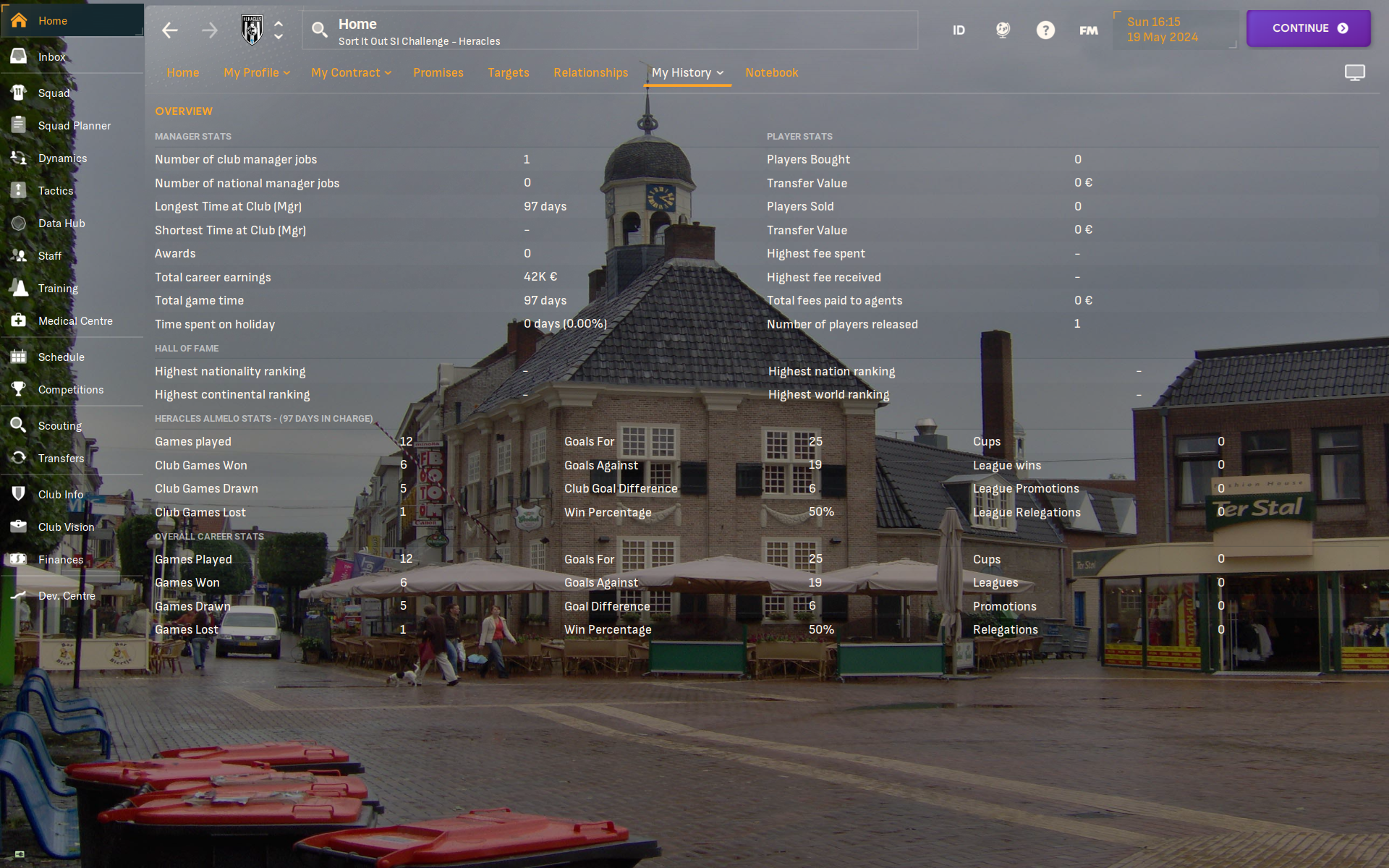Viewport: 1389px width, 868px height.
Task: Expand the My Profile dropdown
Action: coord(257,72)
